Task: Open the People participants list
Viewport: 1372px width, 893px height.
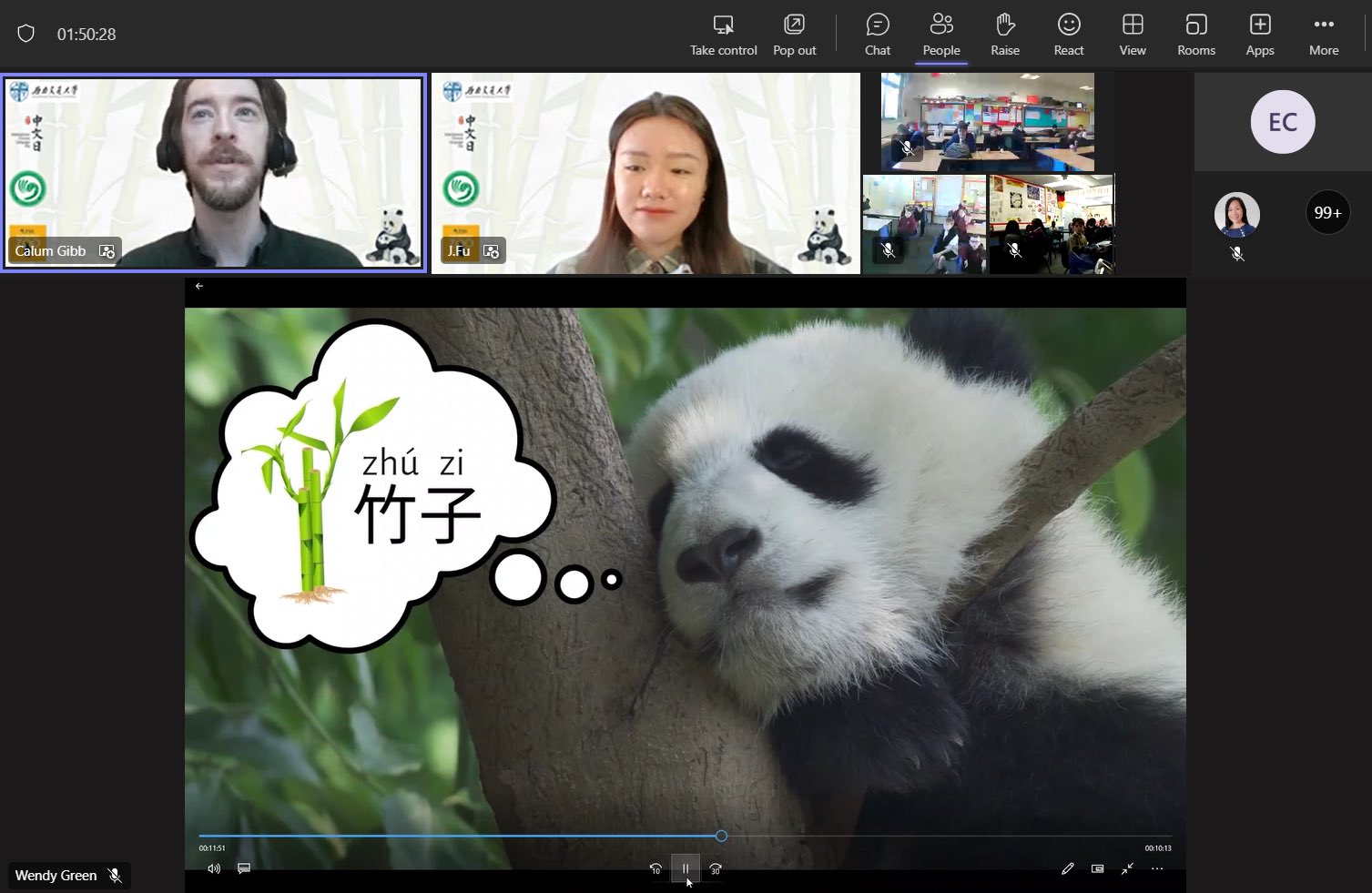Action: click(x=940, y=35)
